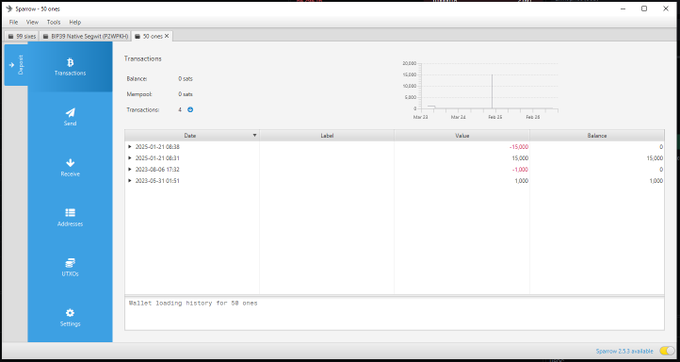
Task: Click the Label column header
Action: point(327,135)
